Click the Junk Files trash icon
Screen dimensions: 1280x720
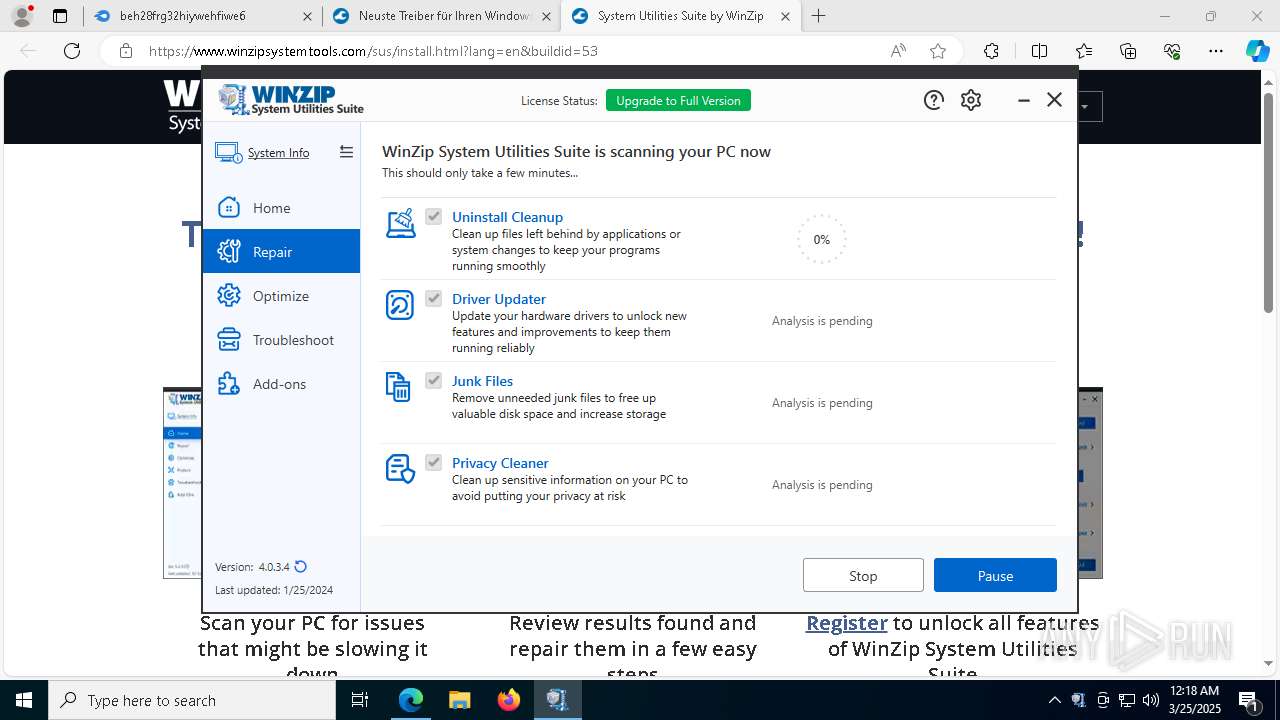click(x=398, y=387)
